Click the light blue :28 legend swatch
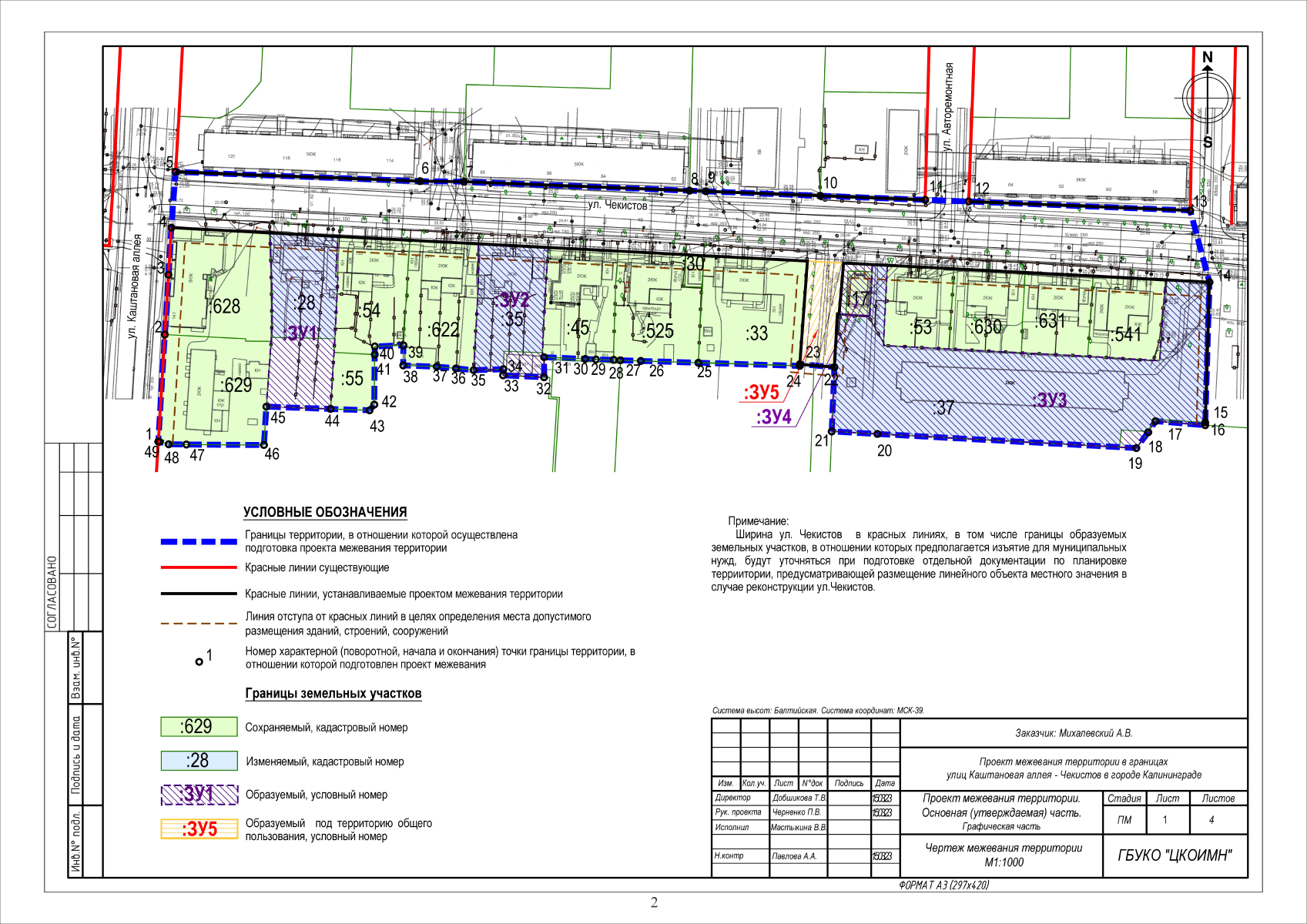 click(x=199, y=761)
